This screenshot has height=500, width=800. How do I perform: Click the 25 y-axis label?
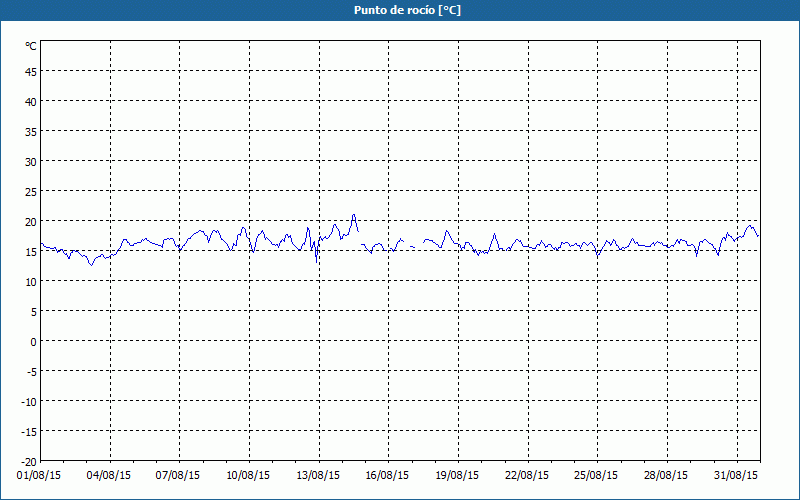31,192
